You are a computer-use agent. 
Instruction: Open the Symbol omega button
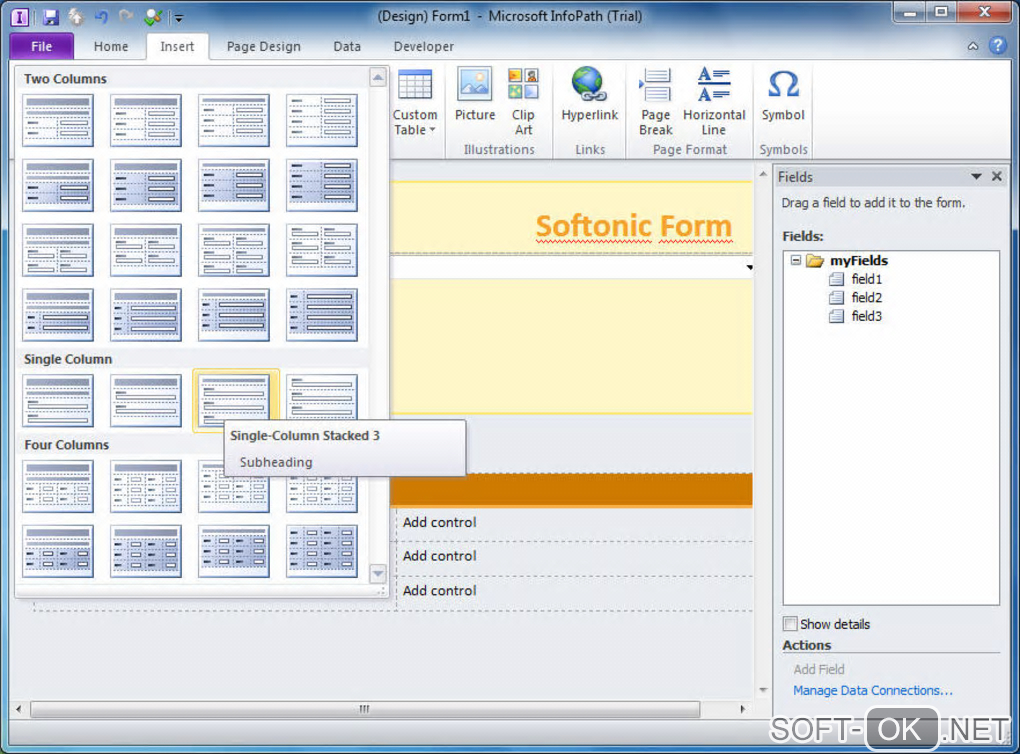[x=783, y=95]
